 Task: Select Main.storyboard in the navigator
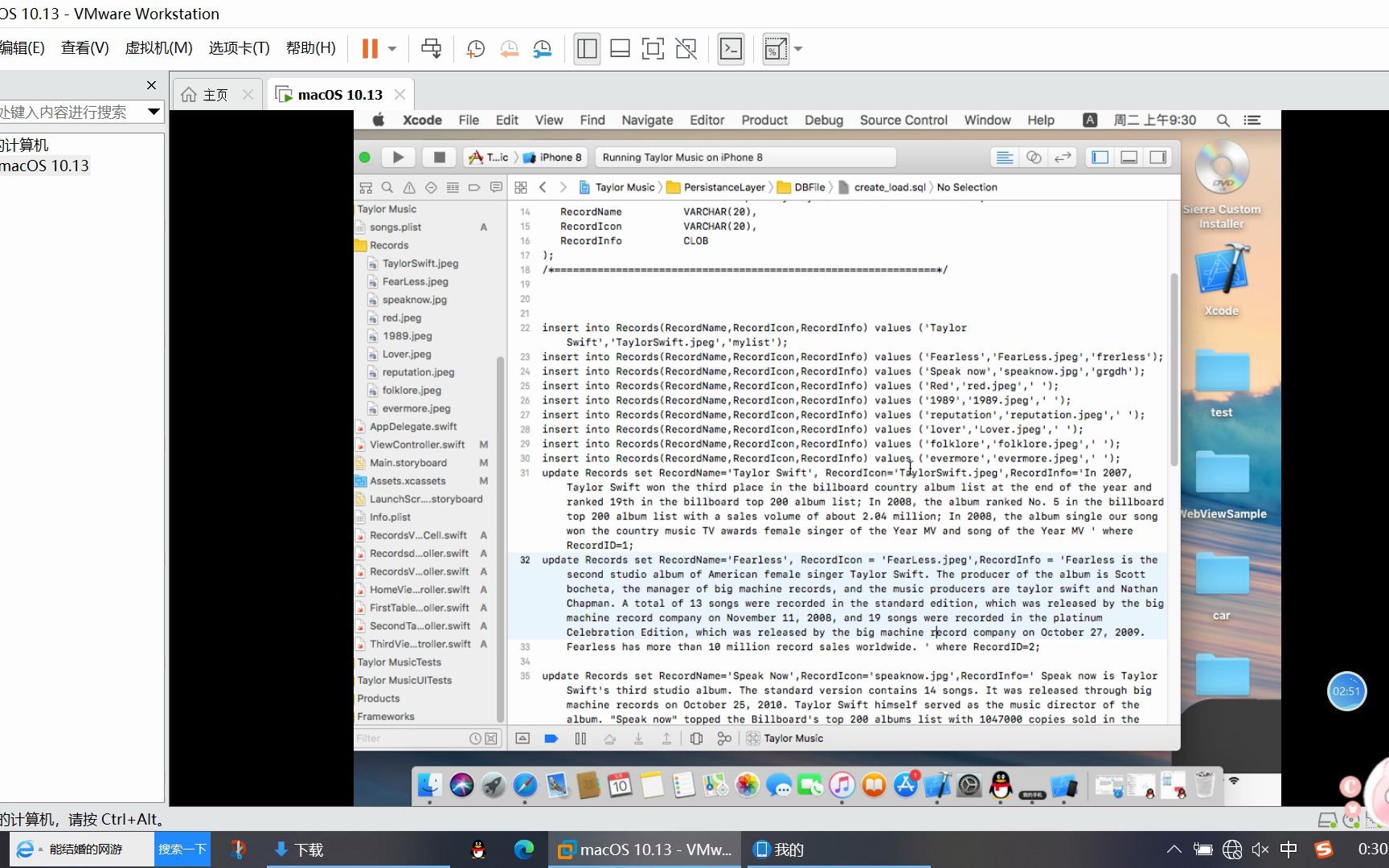(408, 463)
